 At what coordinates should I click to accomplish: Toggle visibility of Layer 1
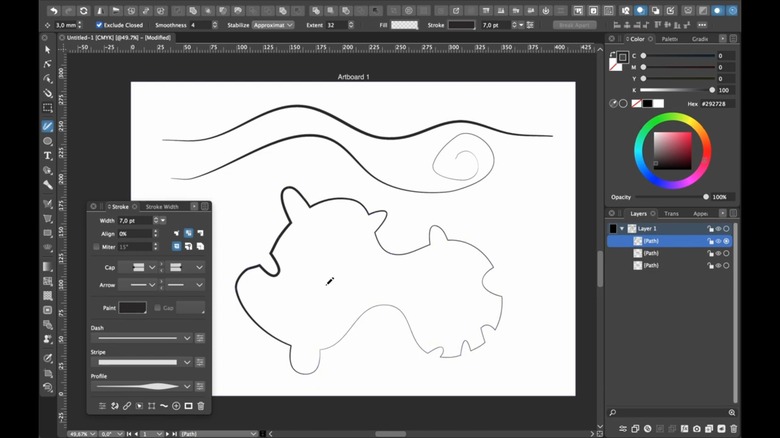point(718,229)
